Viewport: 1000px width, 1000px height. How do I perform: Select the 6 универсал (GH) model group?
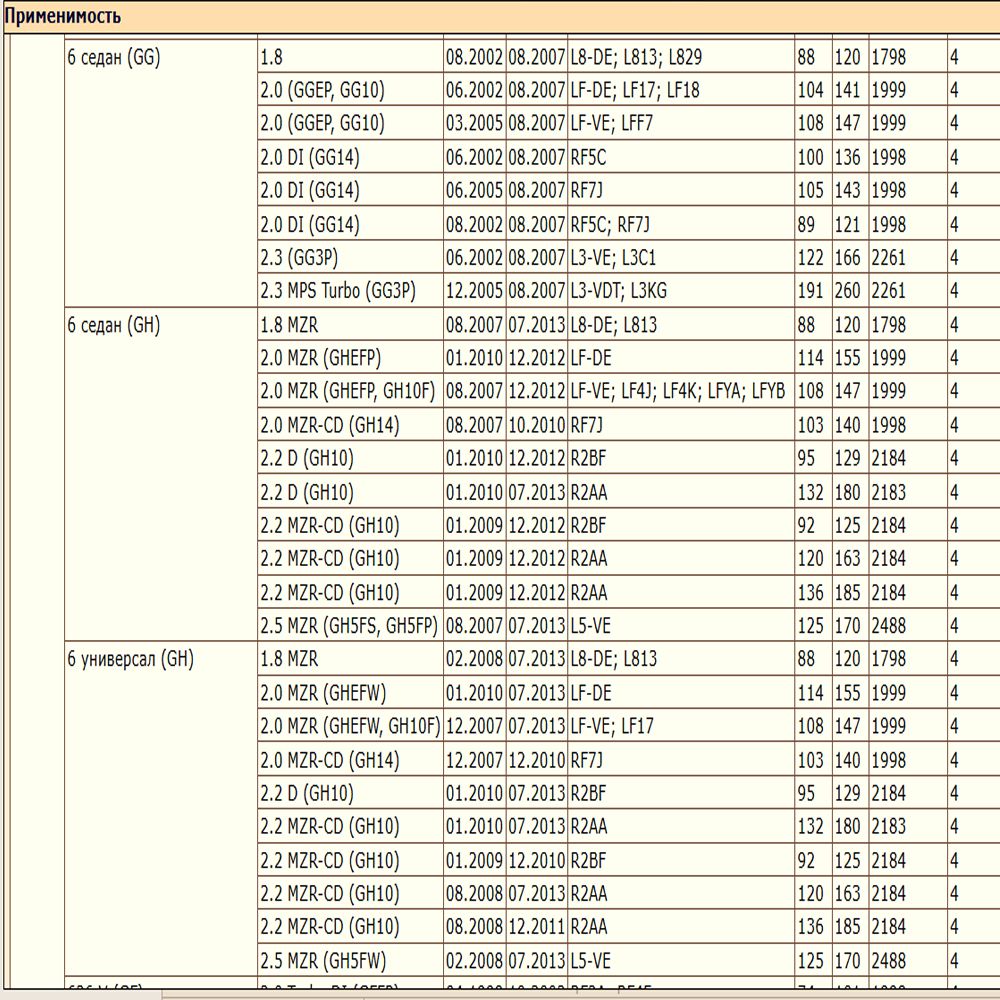[x=131, y=659]
